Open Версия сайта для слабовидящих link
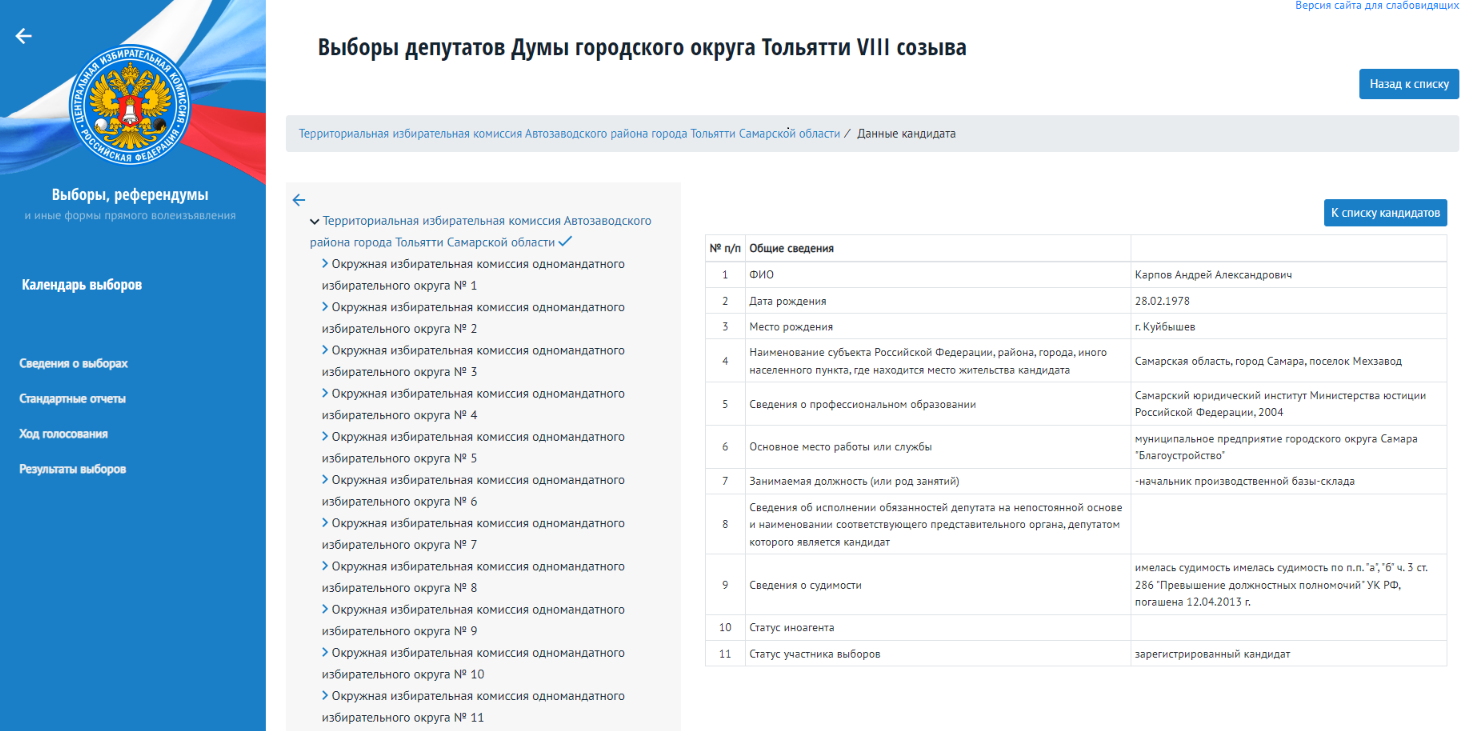The height and width of the screenshot is (731, 1464). click(x=1377, y=6)
